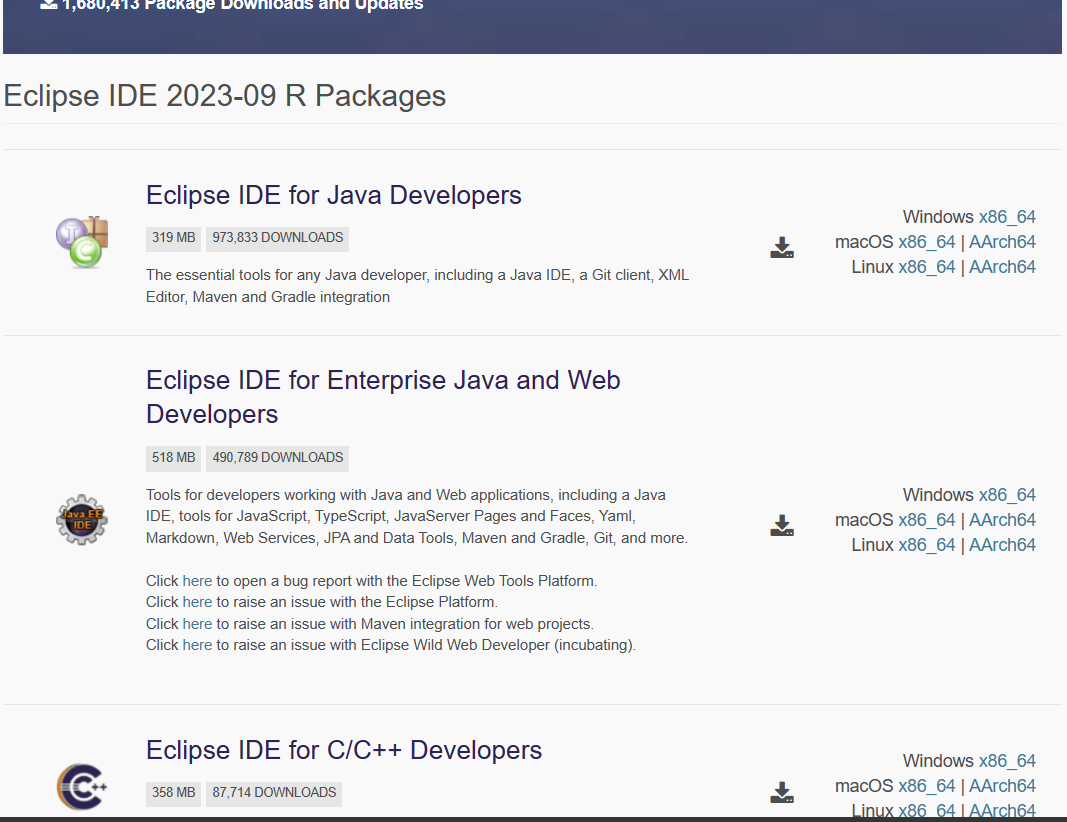Image resolution: width=1067 pixels, height=822 pixels.
Task: Download Java Developers Windows x86_64
Action: [x=1007, y=217]
